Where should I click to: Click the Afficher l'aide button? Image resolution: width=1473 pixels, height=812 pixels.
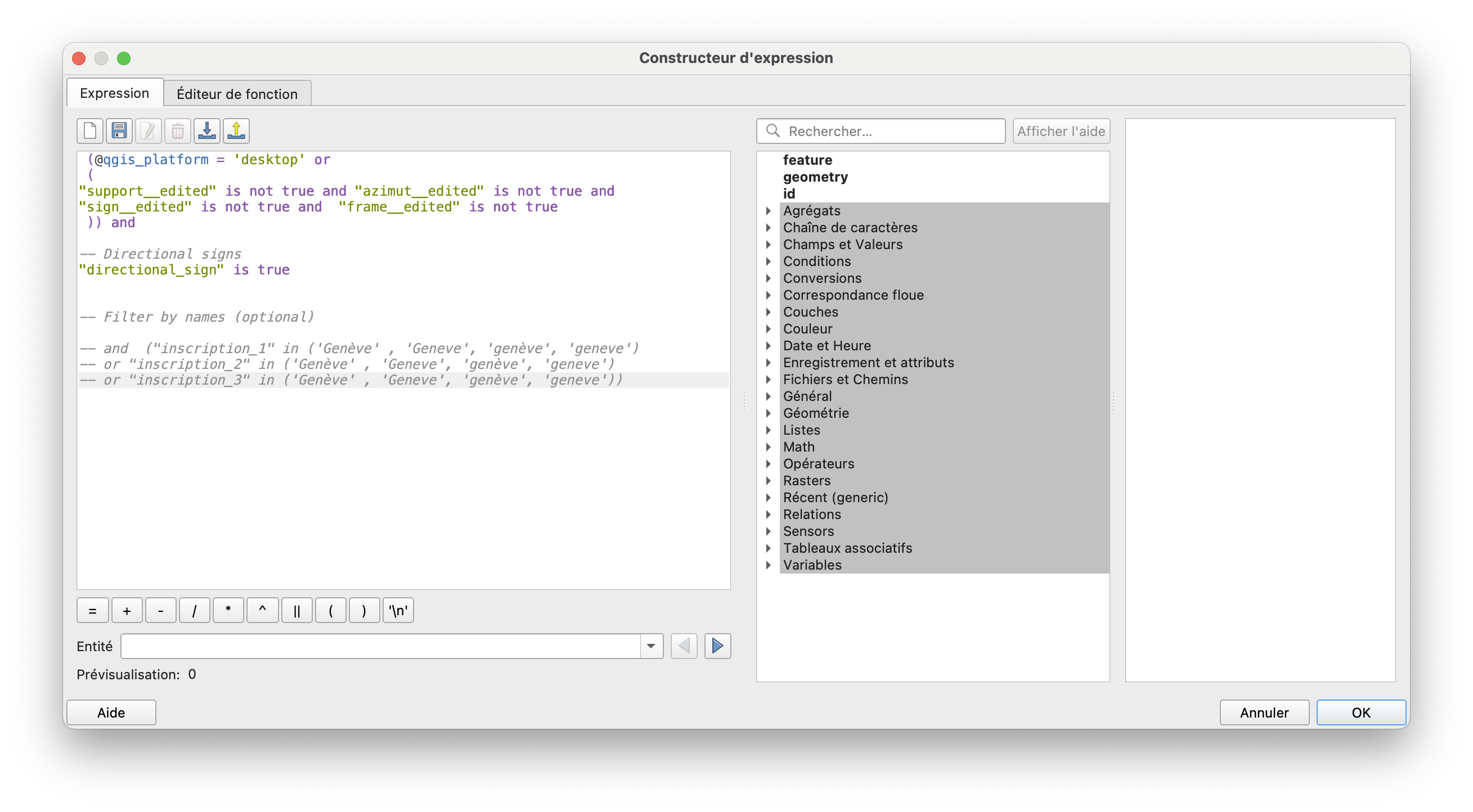1060,132
